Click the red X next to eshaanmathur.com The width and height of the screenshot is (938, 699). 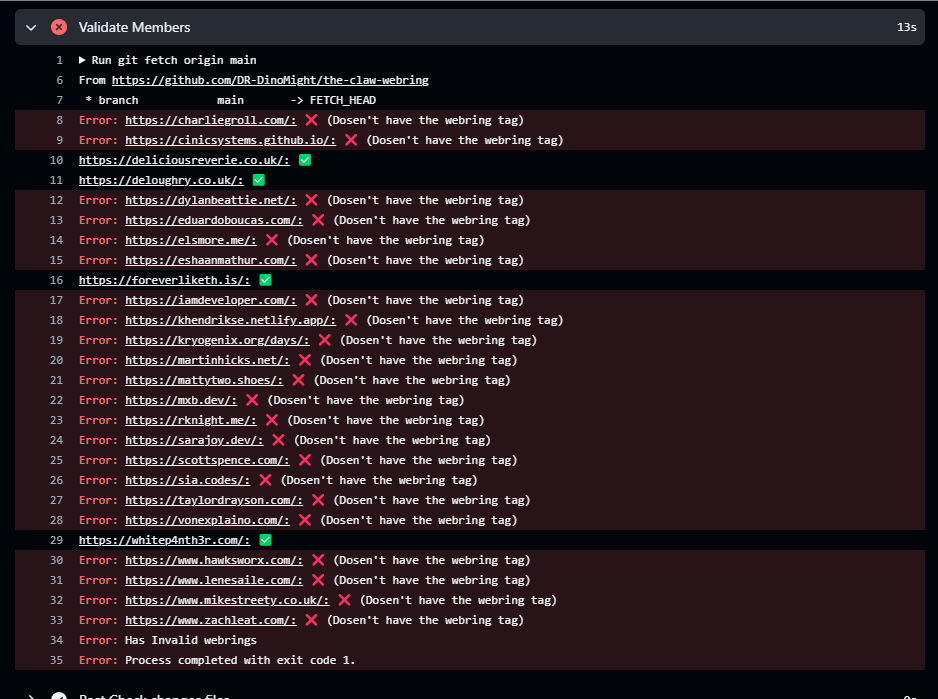point(311,260)
